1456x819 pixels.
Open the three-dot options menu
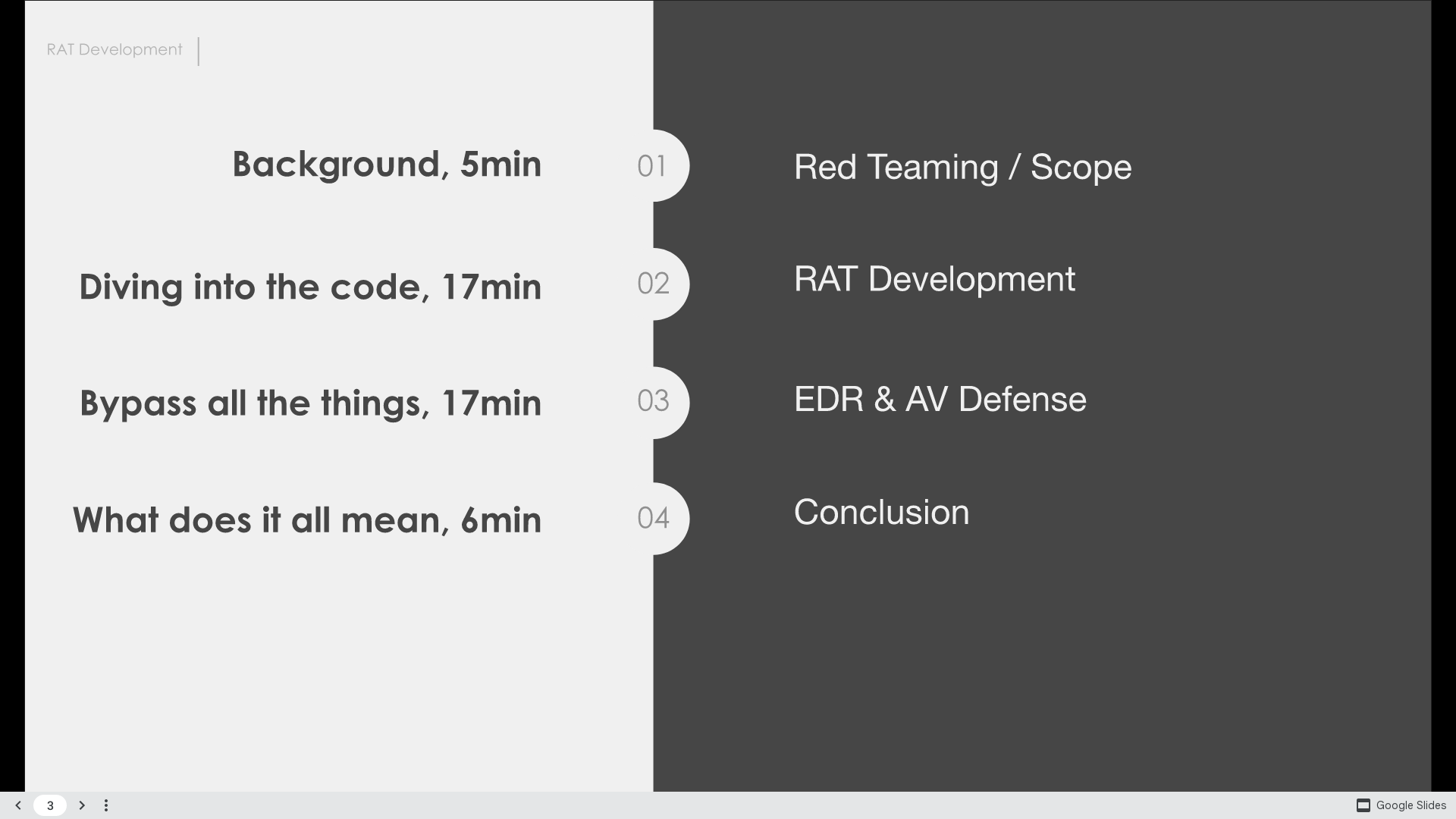pos(106,805)
